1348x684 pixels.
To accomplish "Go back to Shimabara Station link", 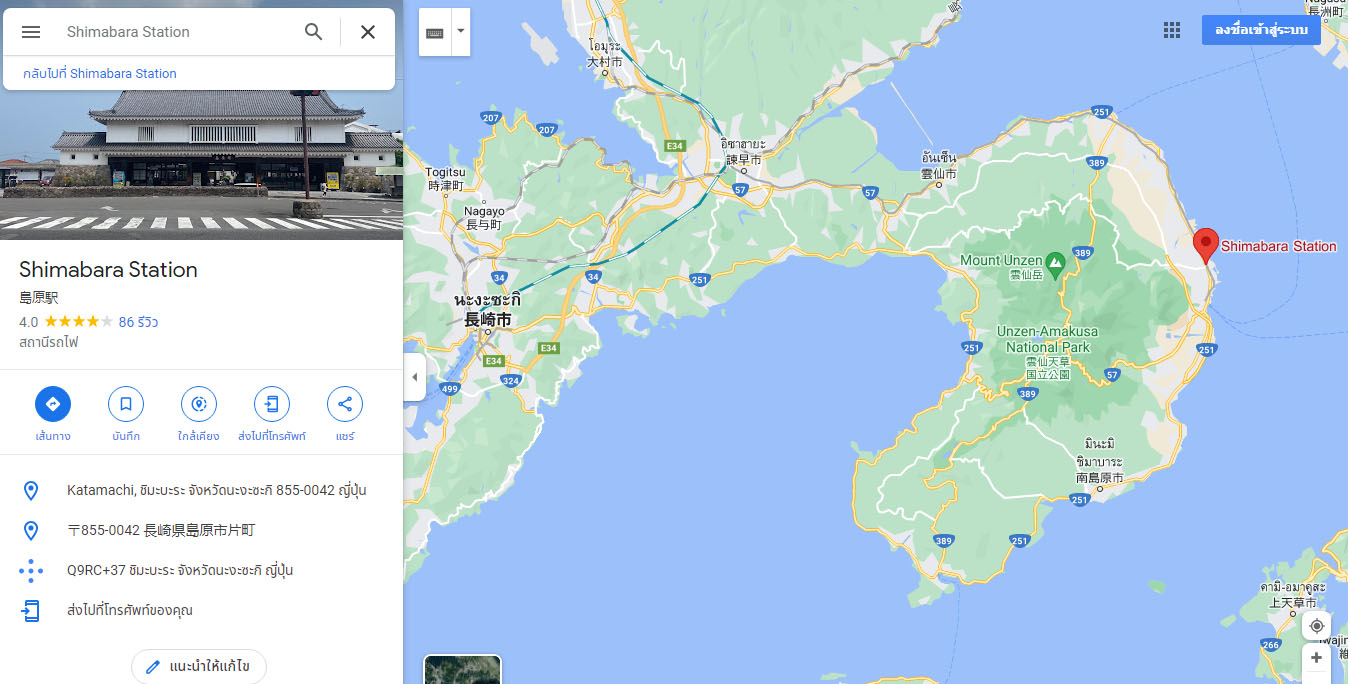I will tap(99, 73).
